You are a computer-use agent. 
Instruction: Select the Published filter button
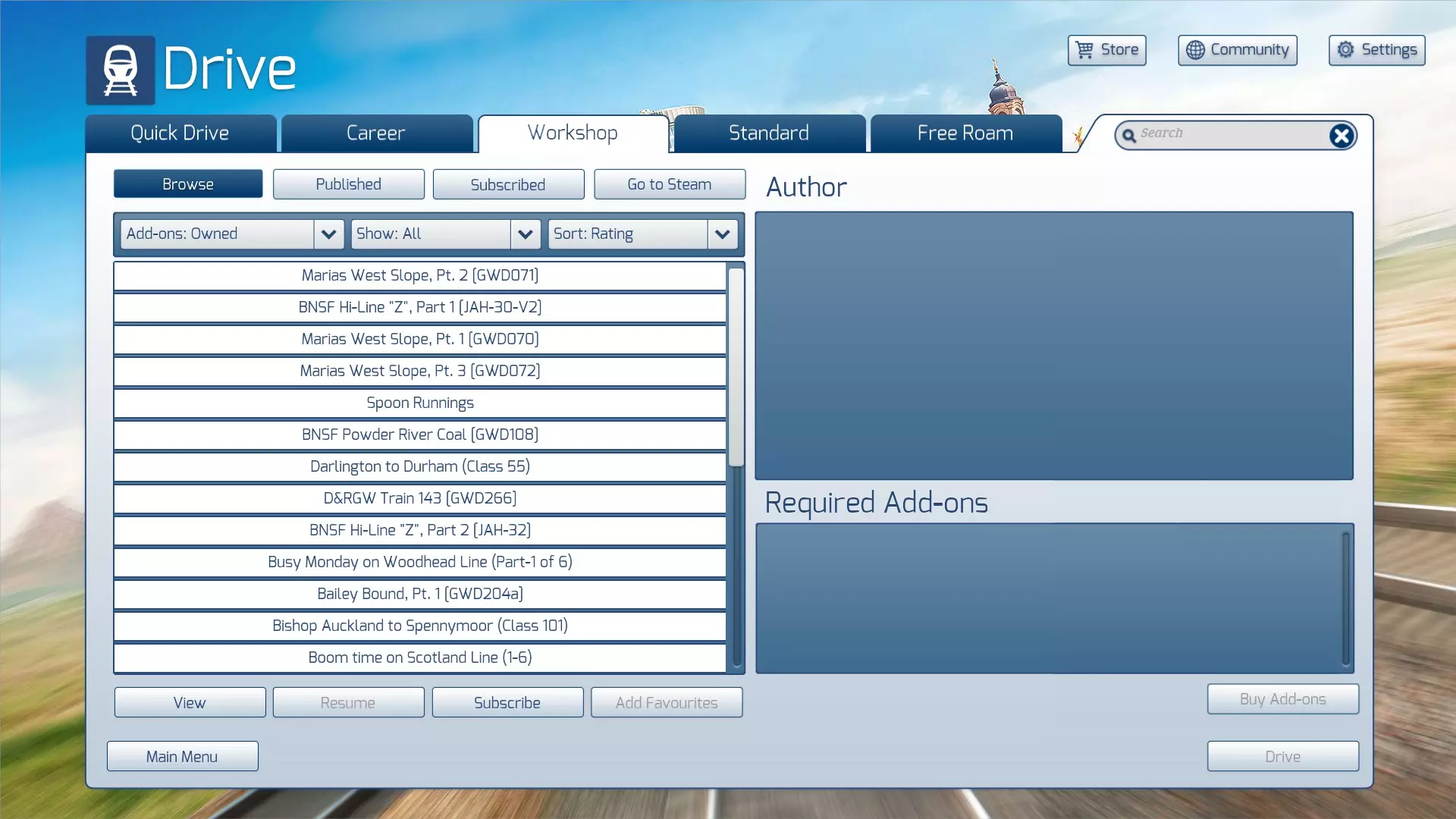[348, 184]
